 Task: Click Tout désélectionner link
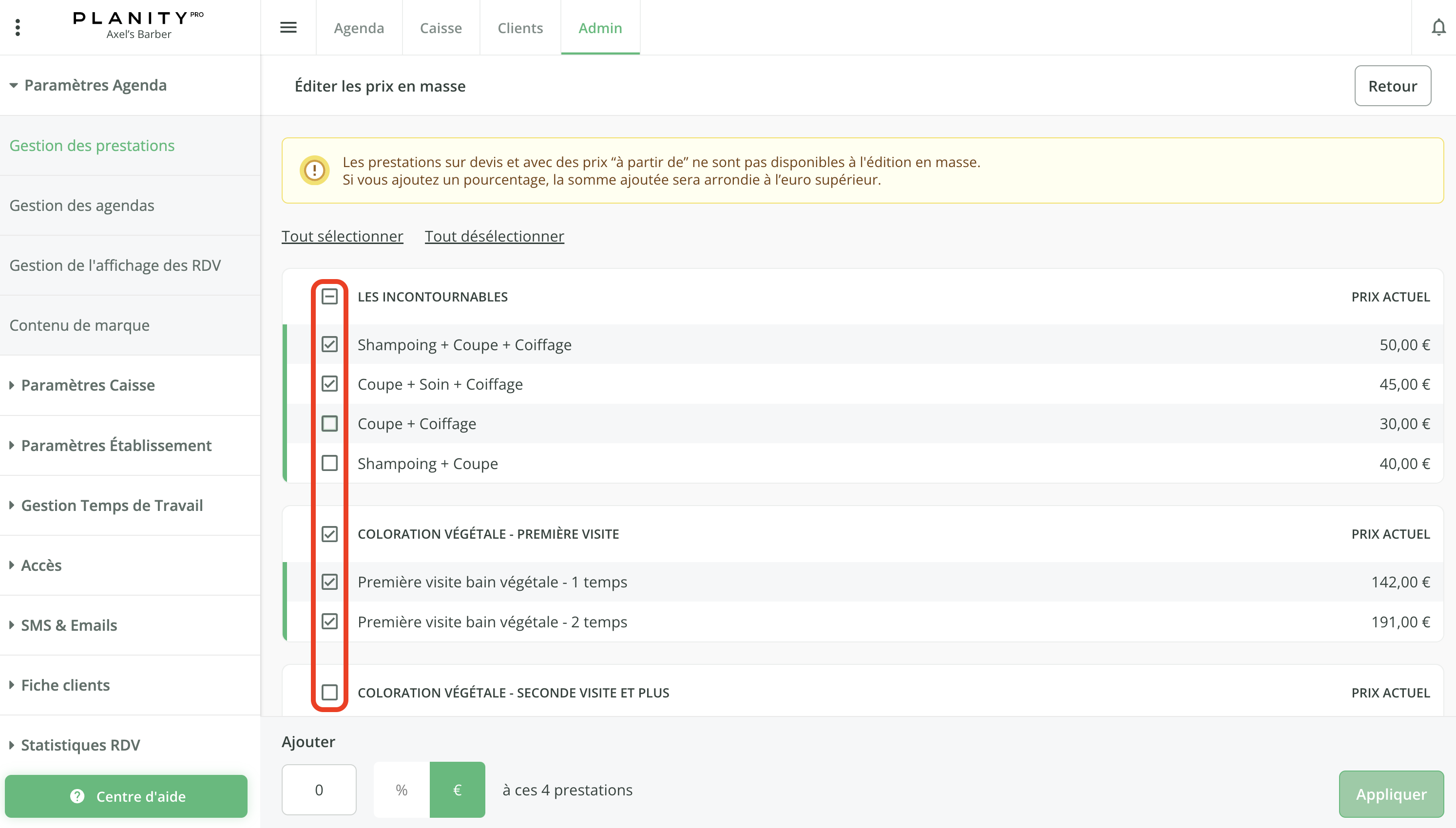(494, 236)
